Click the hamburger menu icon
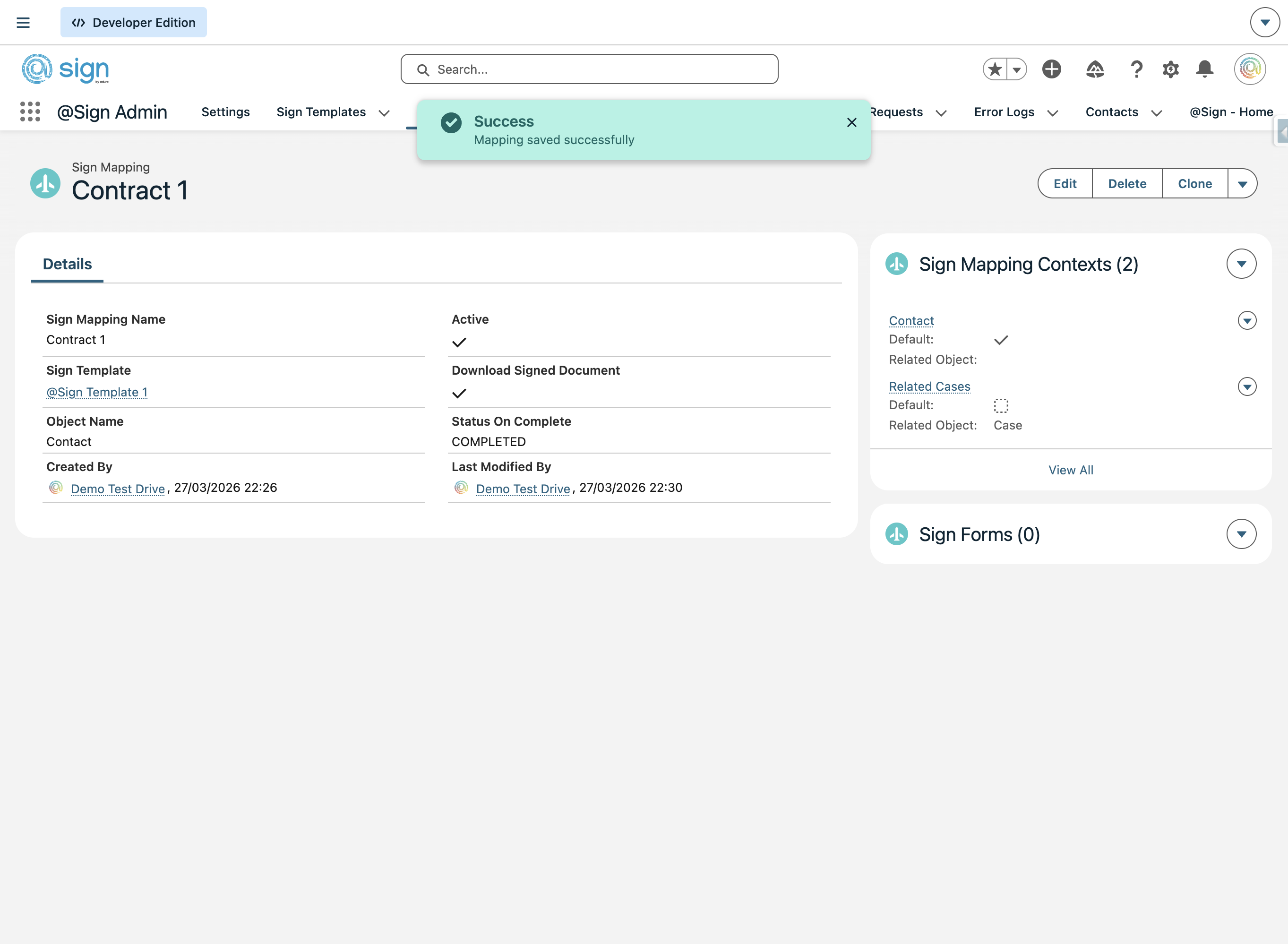 point(23,23)
